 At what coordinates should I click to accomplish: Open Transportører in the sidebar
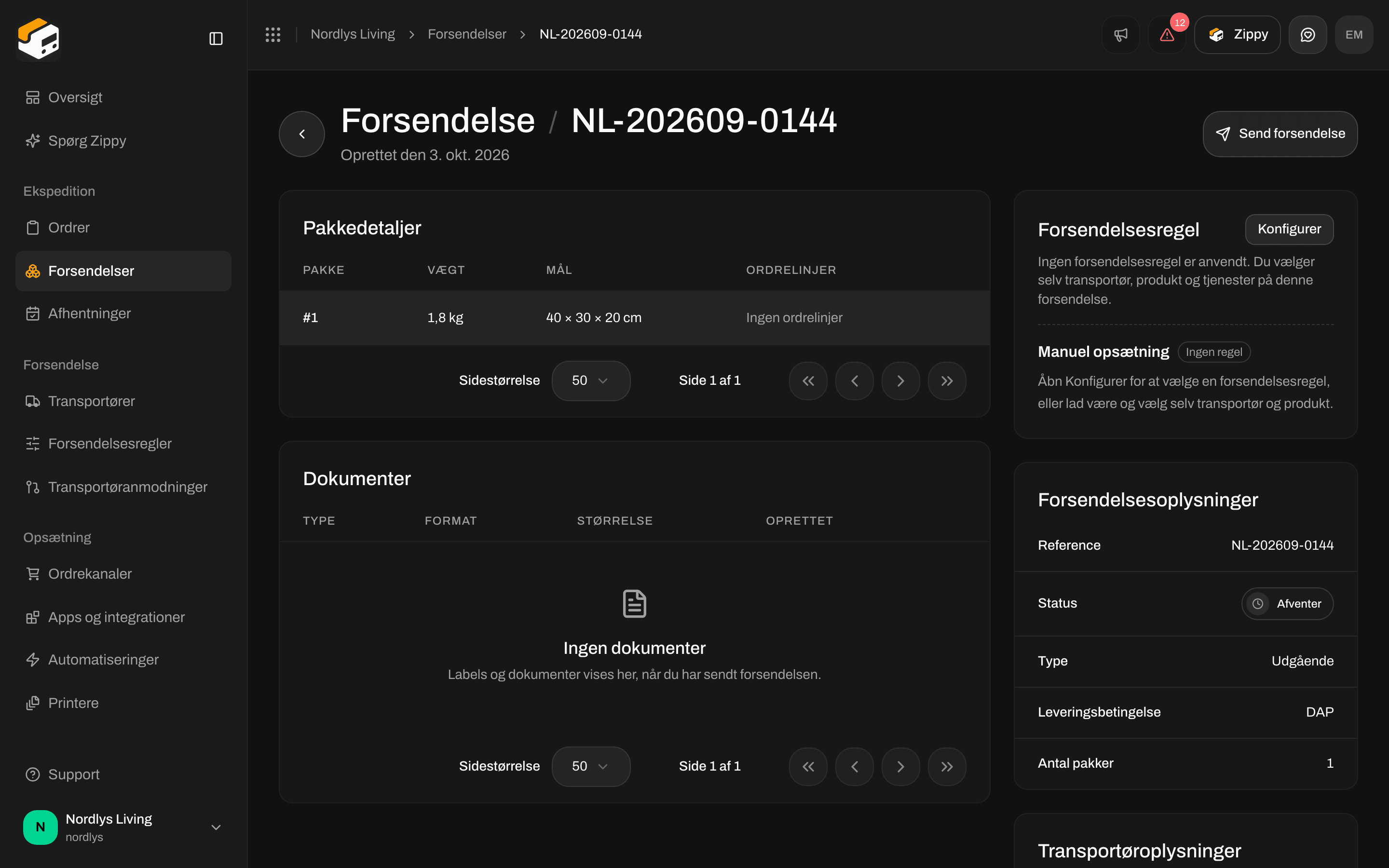(x=123, y=401)
